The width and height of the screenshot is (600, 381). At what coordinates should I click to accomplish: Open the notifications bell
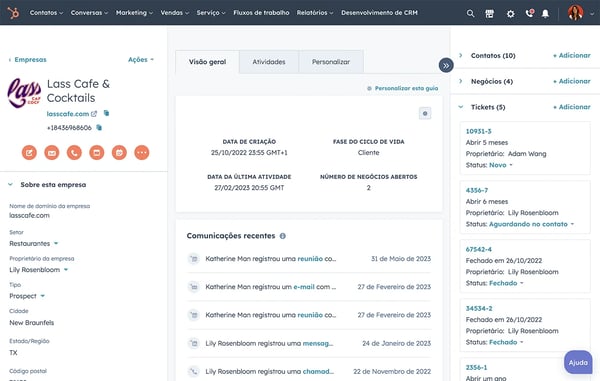(545, 14)
